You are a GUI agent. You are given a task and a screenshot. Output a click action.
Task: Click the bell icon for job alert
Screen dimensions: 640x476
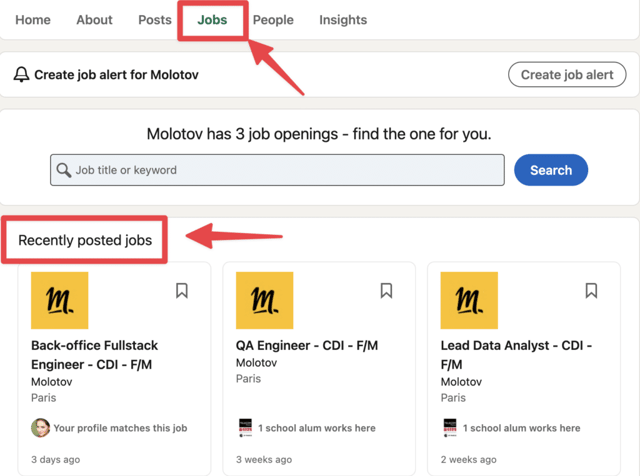21,74
